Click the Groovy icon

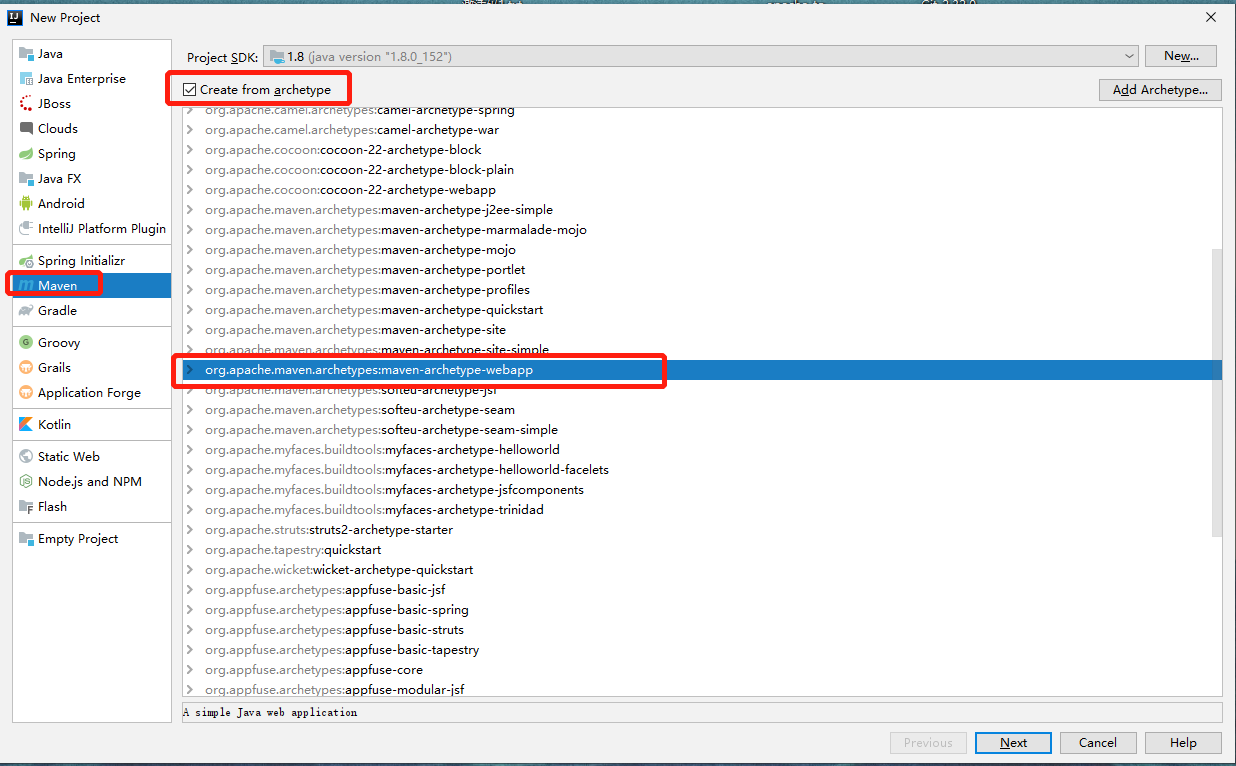click(x=26, y=343)
